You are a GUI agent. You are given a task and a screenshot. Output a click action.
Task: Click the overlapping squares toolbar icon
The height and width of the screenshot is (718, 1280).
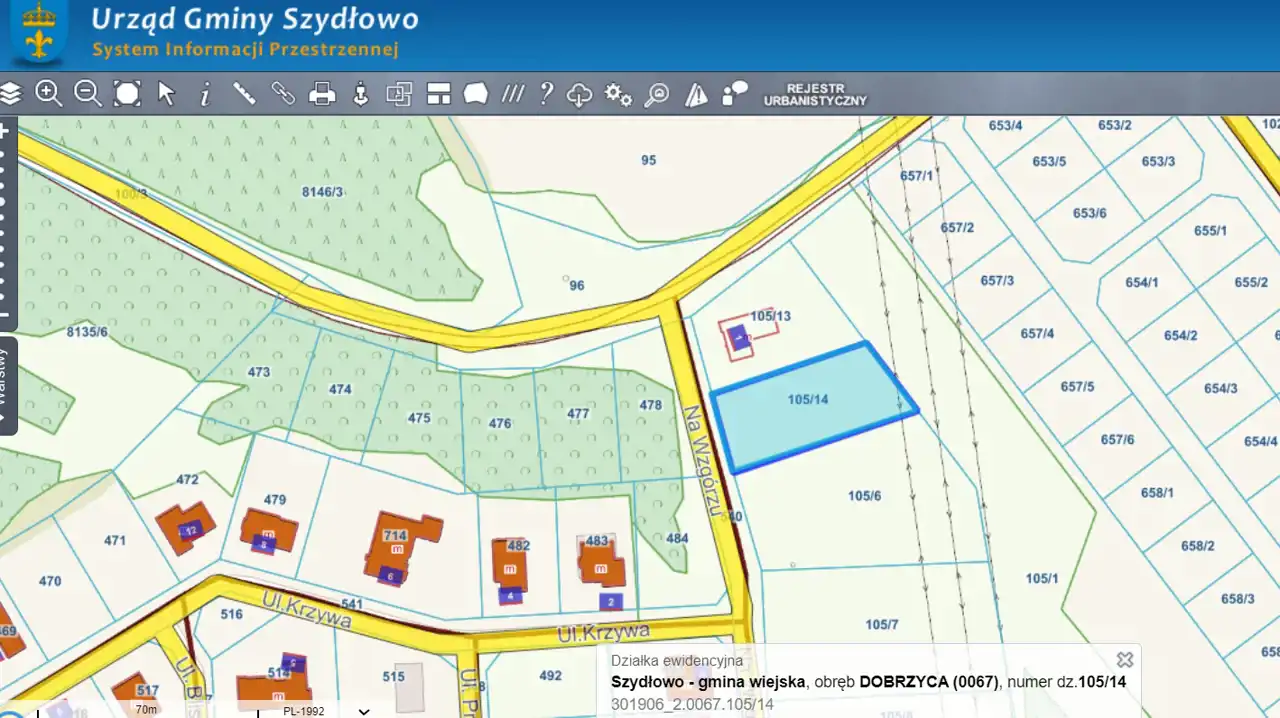pyautogui.click(x=399, y=94)
